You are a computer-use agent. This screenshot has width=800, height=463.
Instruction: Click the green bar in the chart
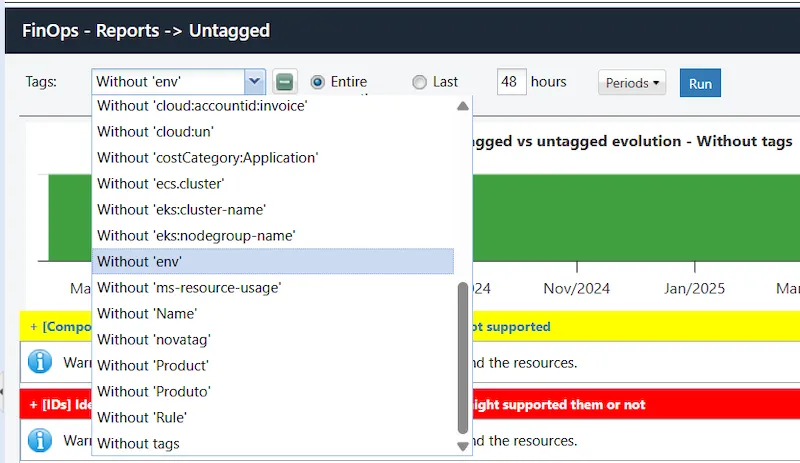pos(640,217)
